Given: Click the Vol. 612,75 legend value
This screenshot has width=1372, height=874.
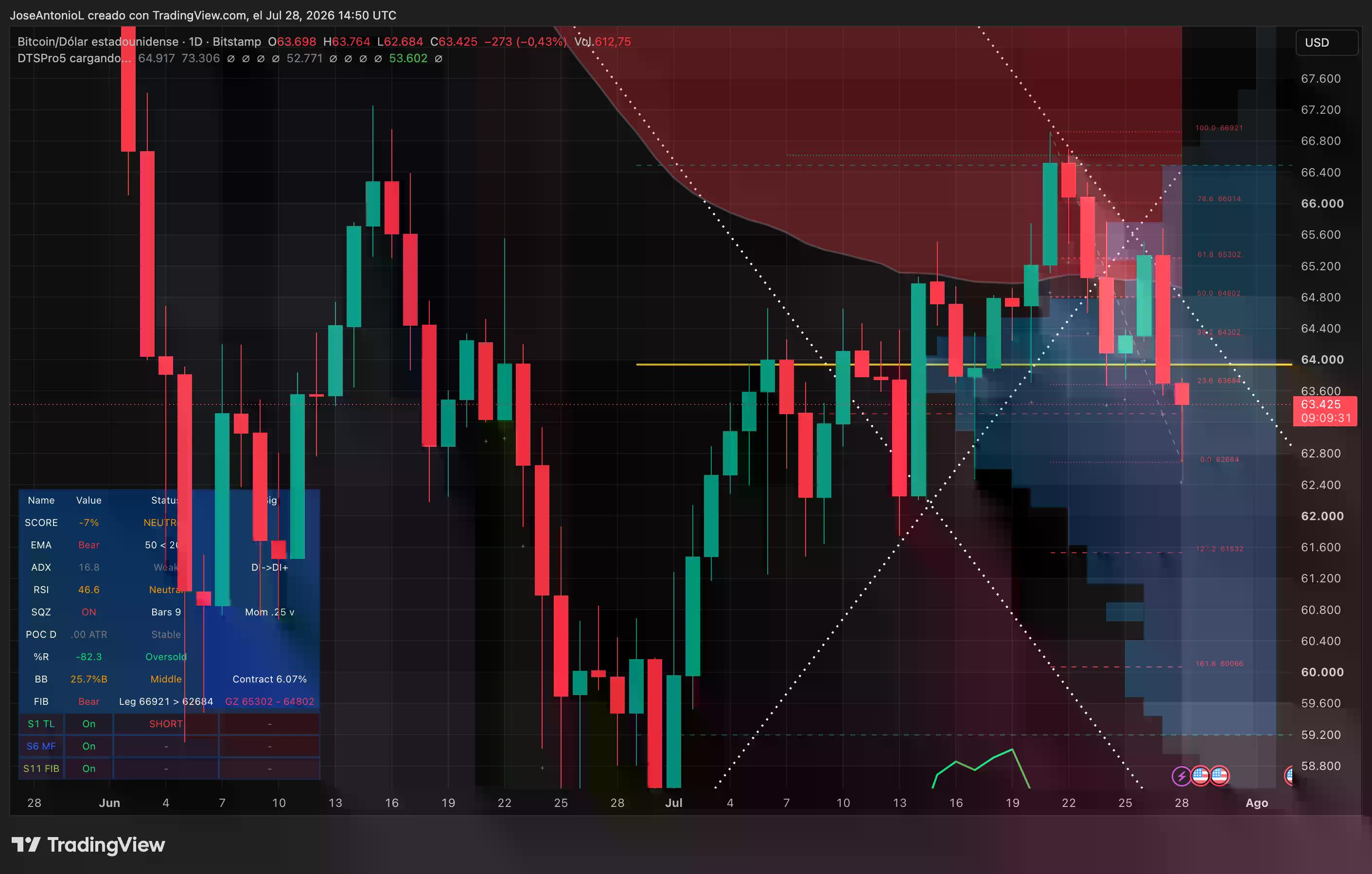Looking at the screenshot, I should tap(602, 42).
